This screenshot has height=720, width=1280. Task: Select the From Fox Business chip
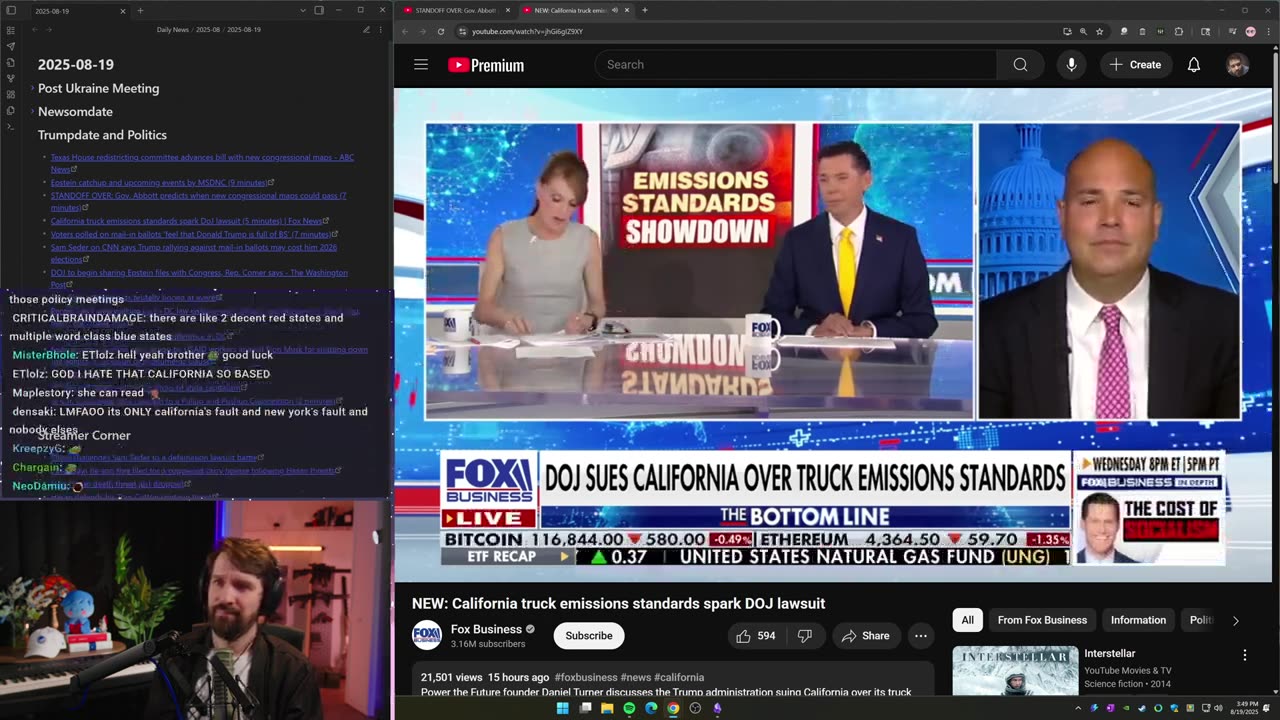coord(1042,620)
